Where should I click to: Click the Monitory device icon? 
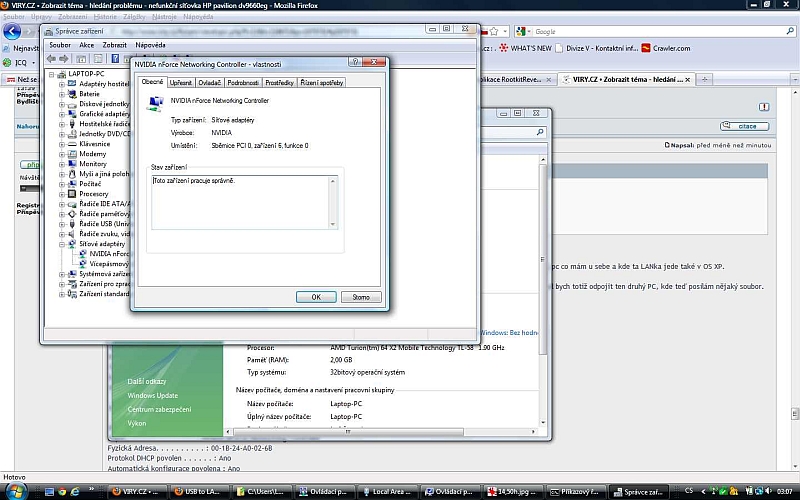point(72,164)
